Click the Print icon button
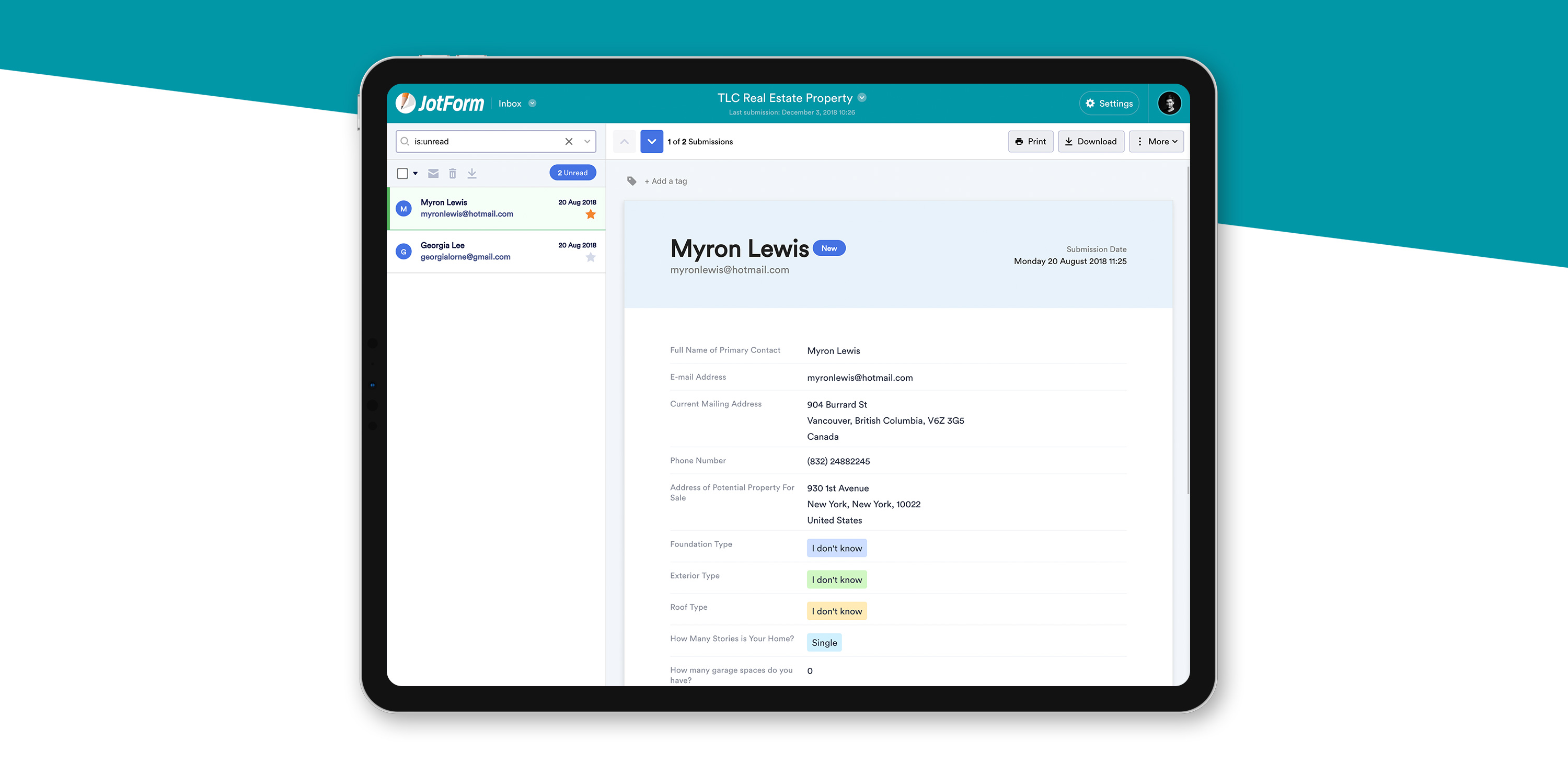1568x774 pixels. coord(1031,141)
